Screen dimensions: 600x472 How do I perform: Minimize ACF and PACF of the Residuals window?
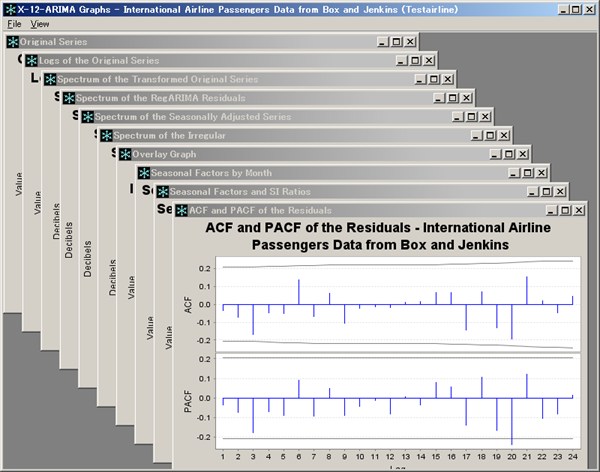[551, 210]
